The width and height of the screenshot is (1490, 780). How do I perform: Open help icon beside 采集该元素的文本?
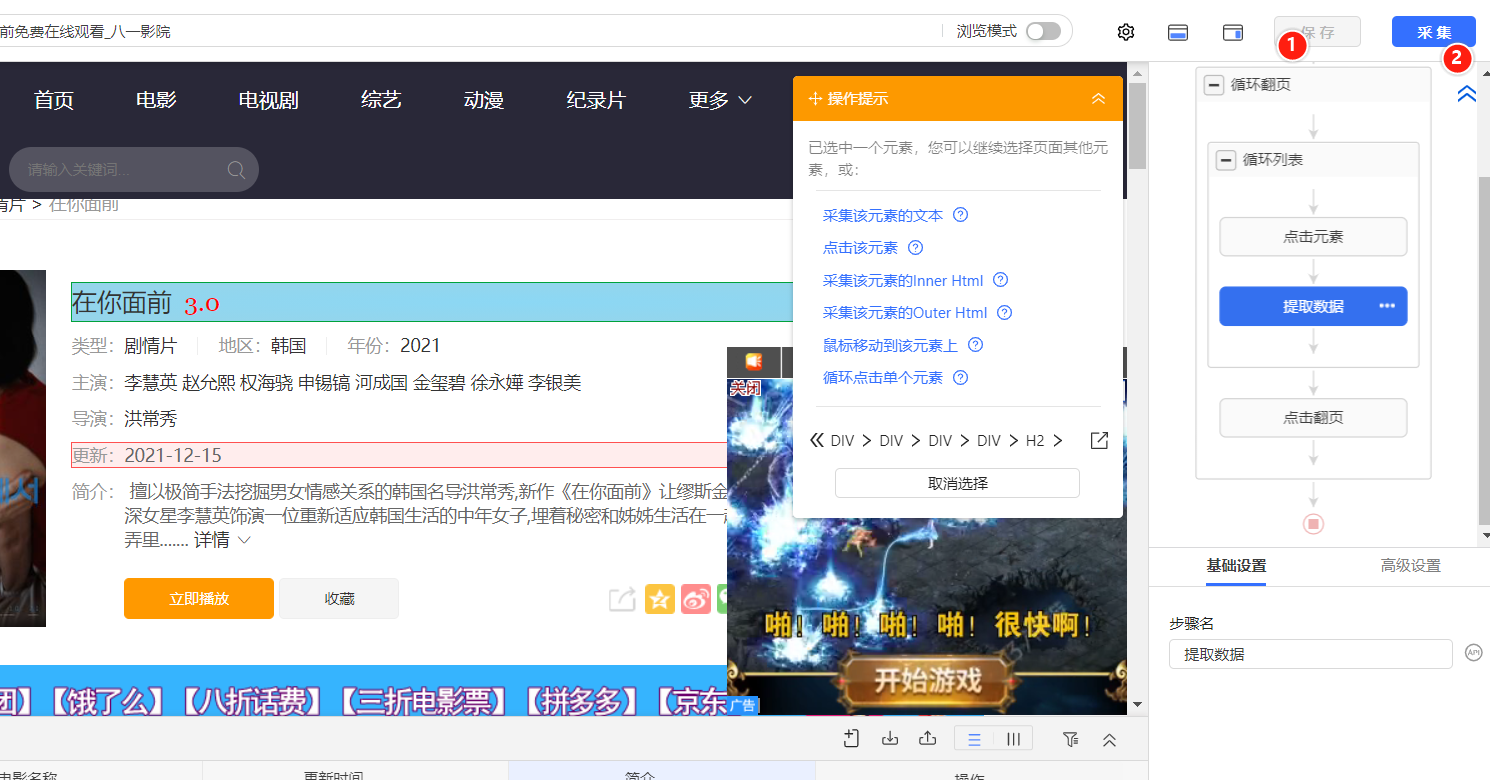[961, 215]
